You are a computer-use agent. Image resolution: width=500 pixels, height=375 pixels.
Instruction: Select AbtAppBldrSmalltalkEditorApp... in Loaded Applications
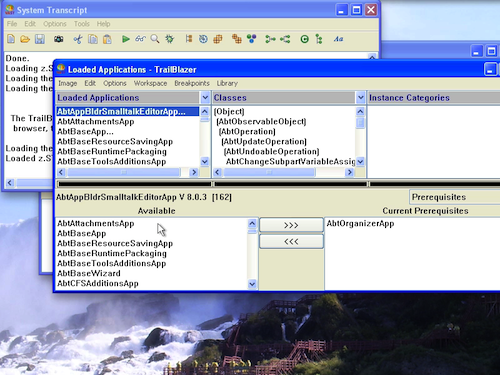tap(128, 111)
